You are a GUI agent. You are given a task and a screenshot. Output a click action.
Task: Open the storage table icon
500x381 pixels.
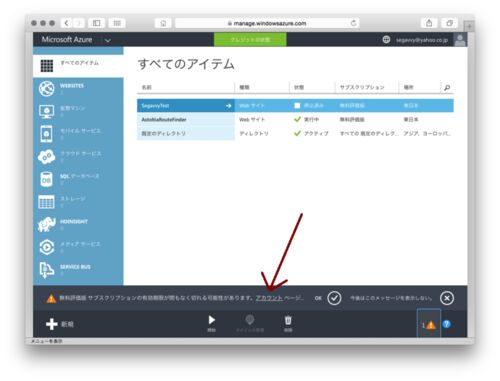click(46, 202)
